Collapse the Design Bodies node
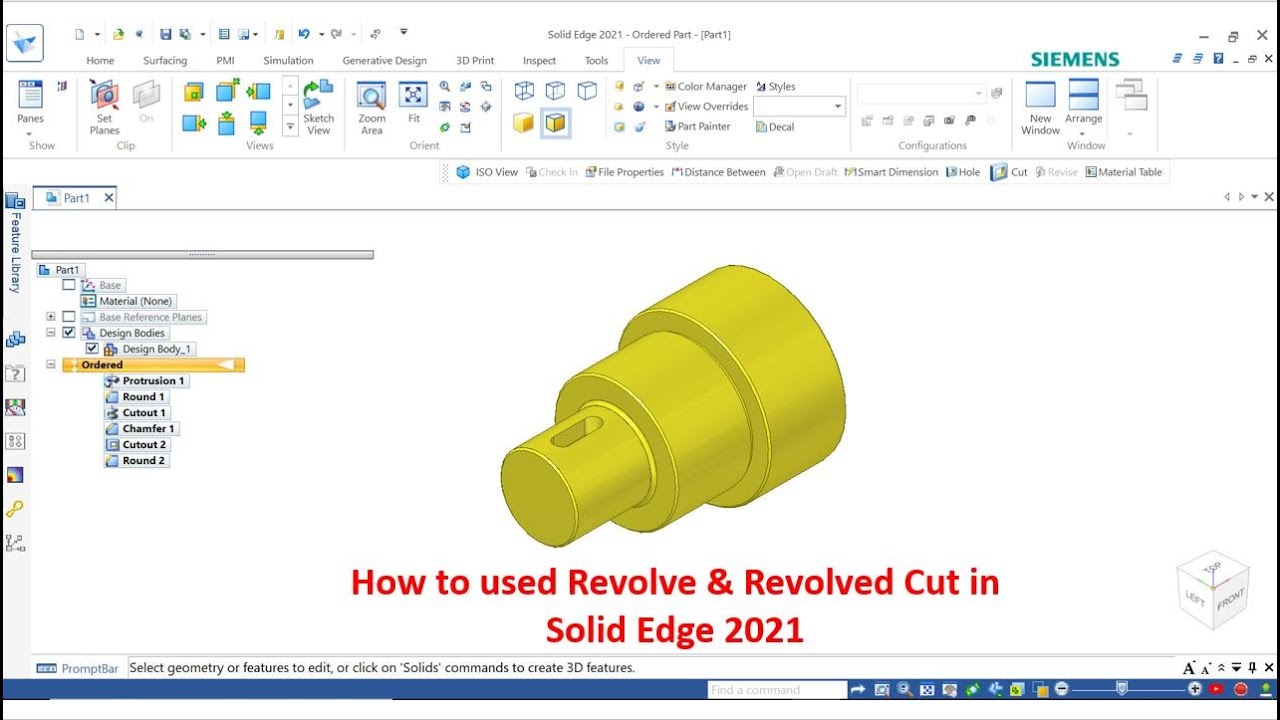This screenshot has width=1280, height=720. click(x=51, y=333)
